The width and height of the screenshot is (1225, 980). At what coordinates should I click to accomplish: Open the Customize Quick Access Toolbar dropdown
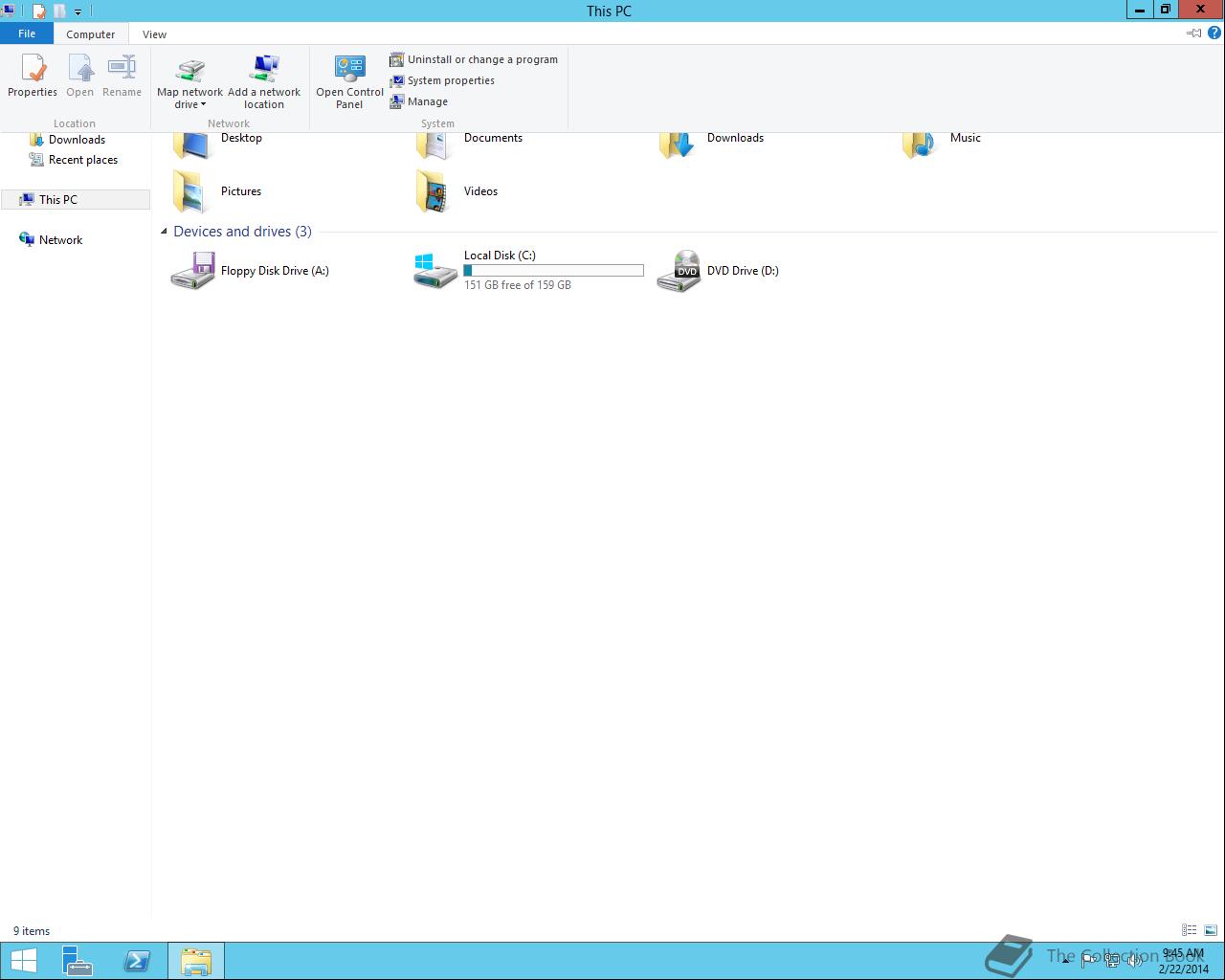78,12
